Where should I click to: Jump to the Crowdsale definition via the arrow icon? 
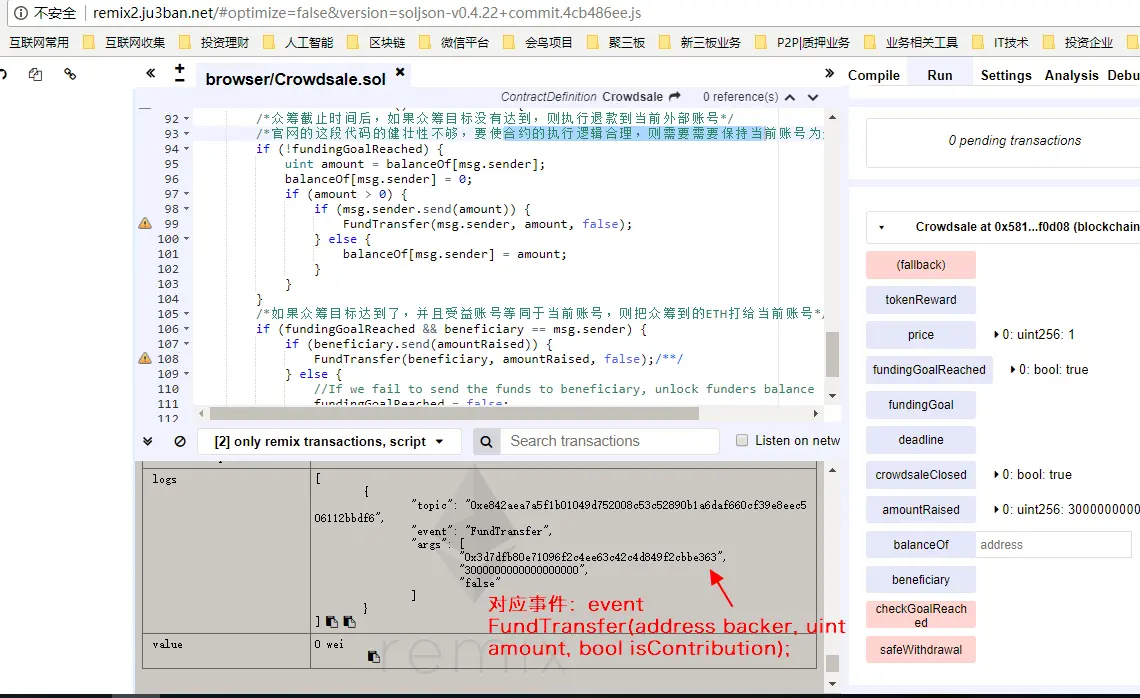(x=675, y=96)
